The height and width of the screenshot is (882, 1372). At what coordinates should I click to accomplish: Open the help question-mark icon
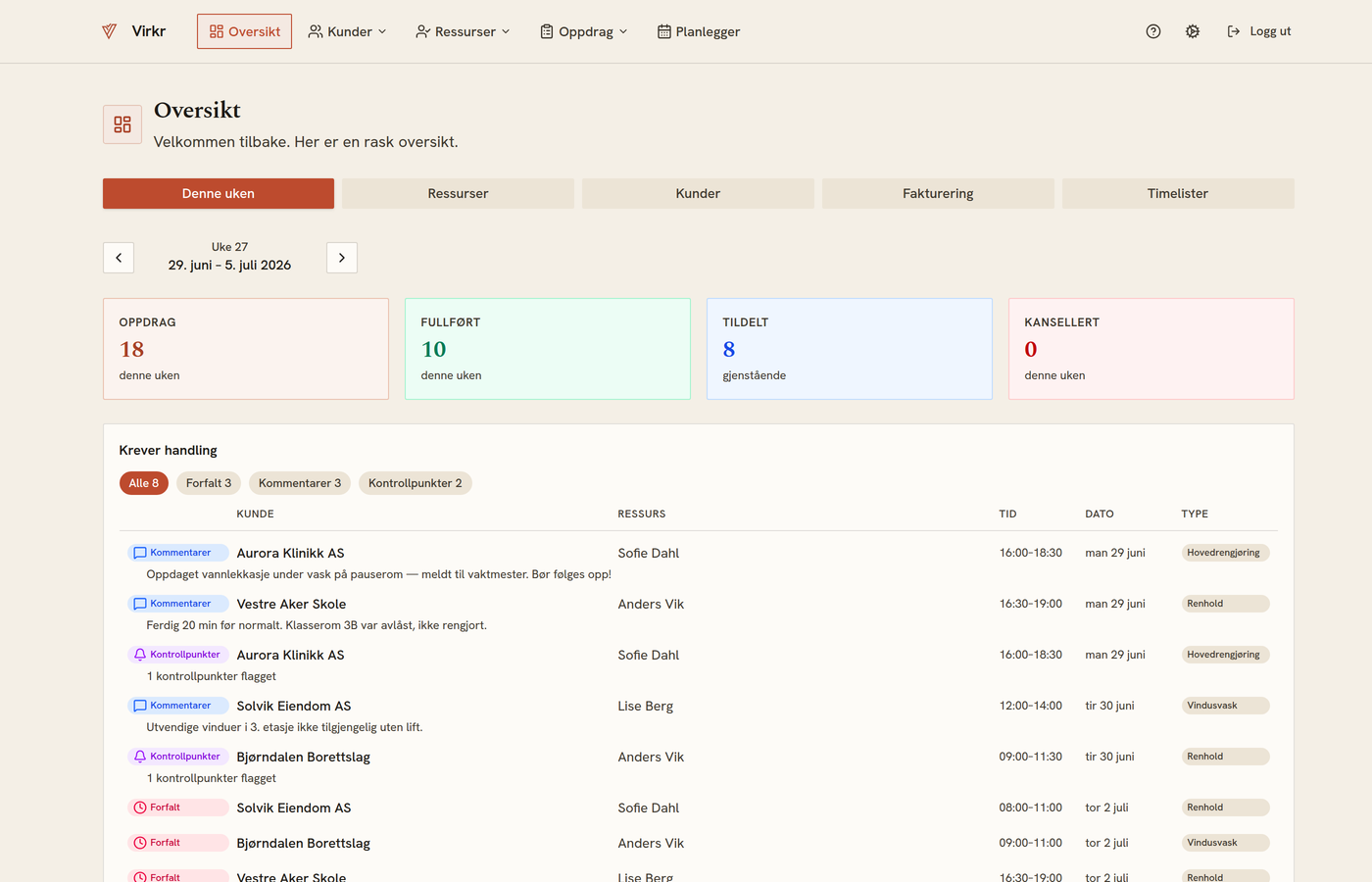(x=1153, y=31)
